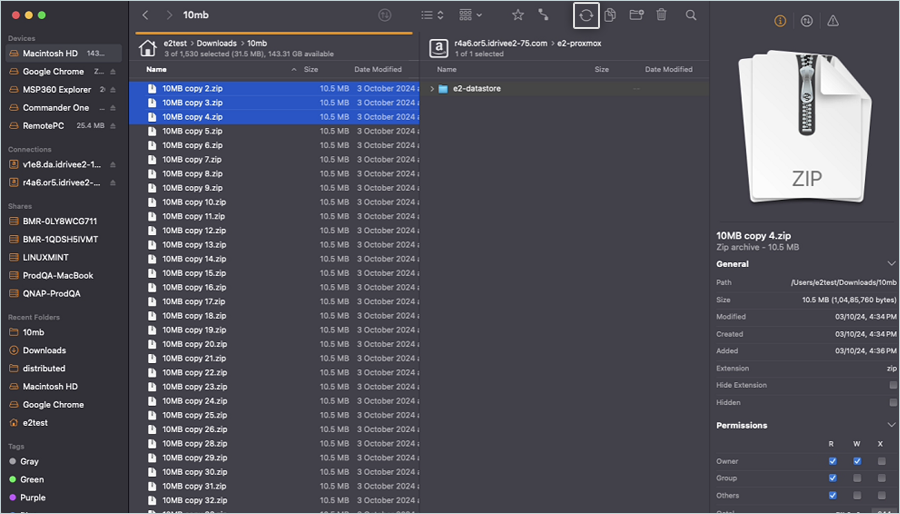Collapse the General section
Image resolution: width=900 pixels, height=514 pixels.
point(892,264)
